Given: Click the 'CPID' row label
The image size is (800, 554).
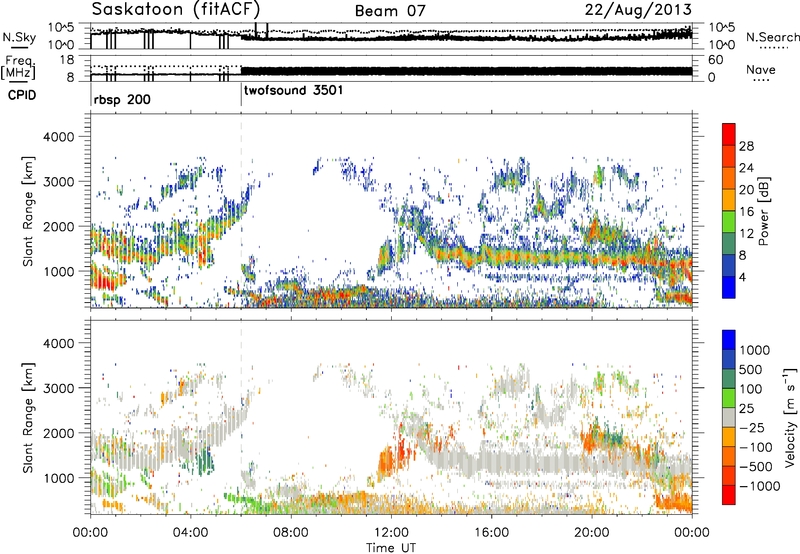Looking at the screenshot, I should click(x=22, y=95).
